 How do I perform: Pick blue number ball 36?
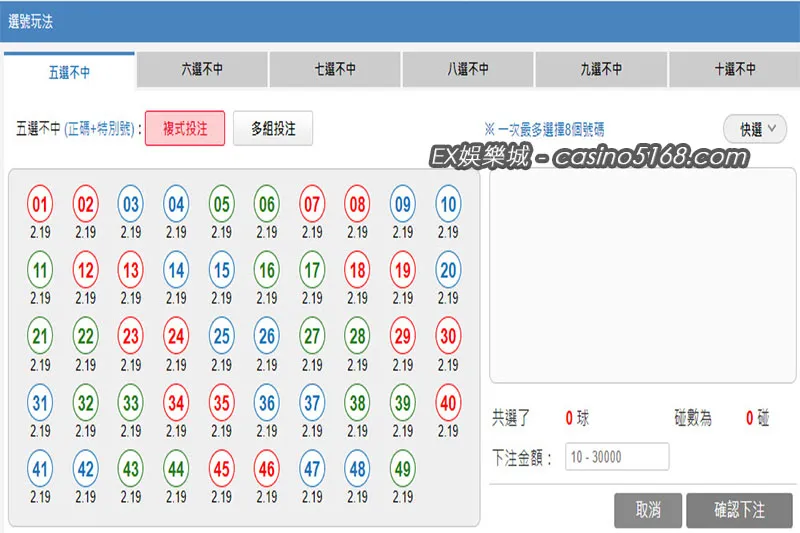click(267, 403)
